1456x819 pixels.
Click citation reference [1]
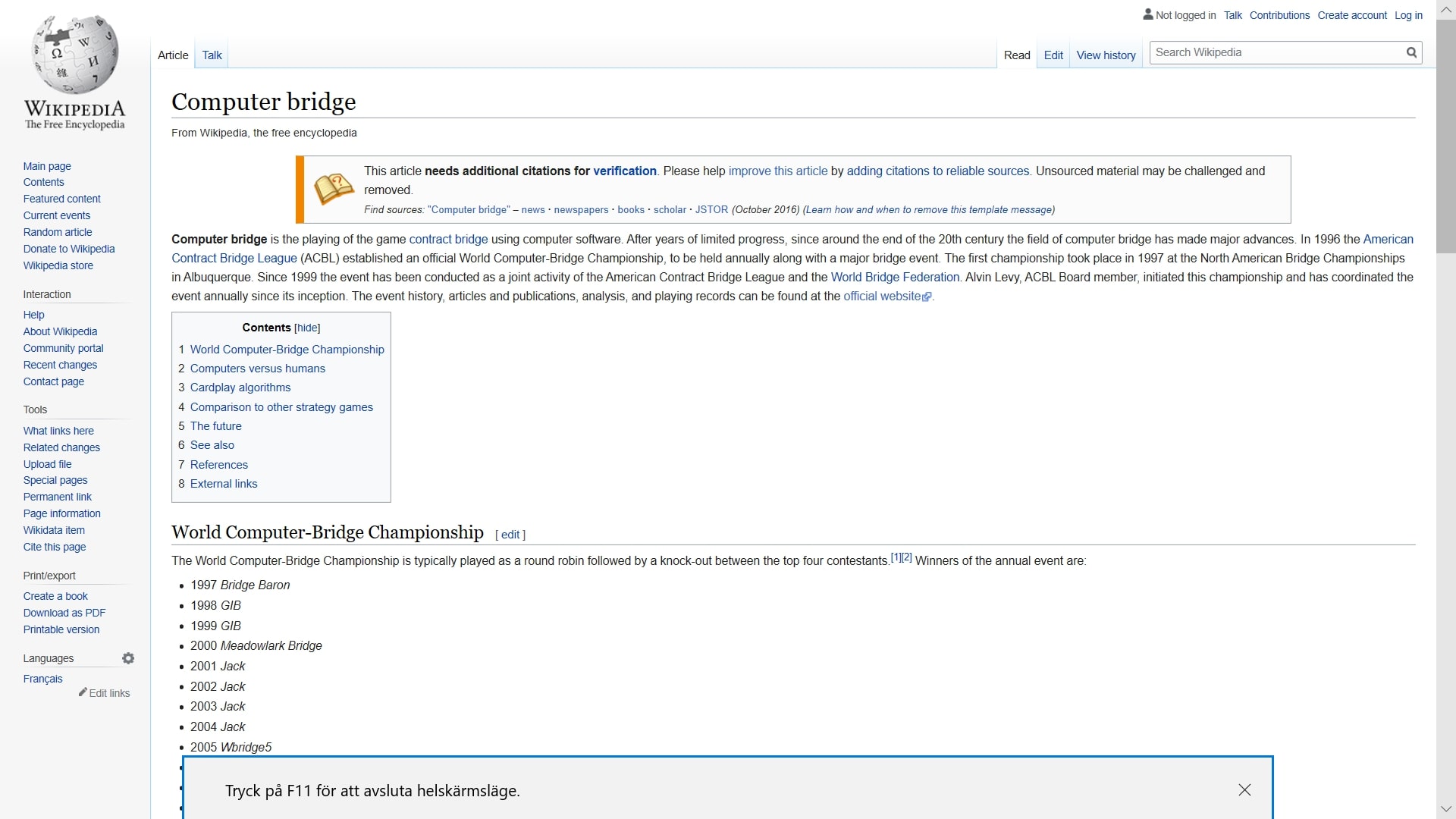click(x=896, y=557)
